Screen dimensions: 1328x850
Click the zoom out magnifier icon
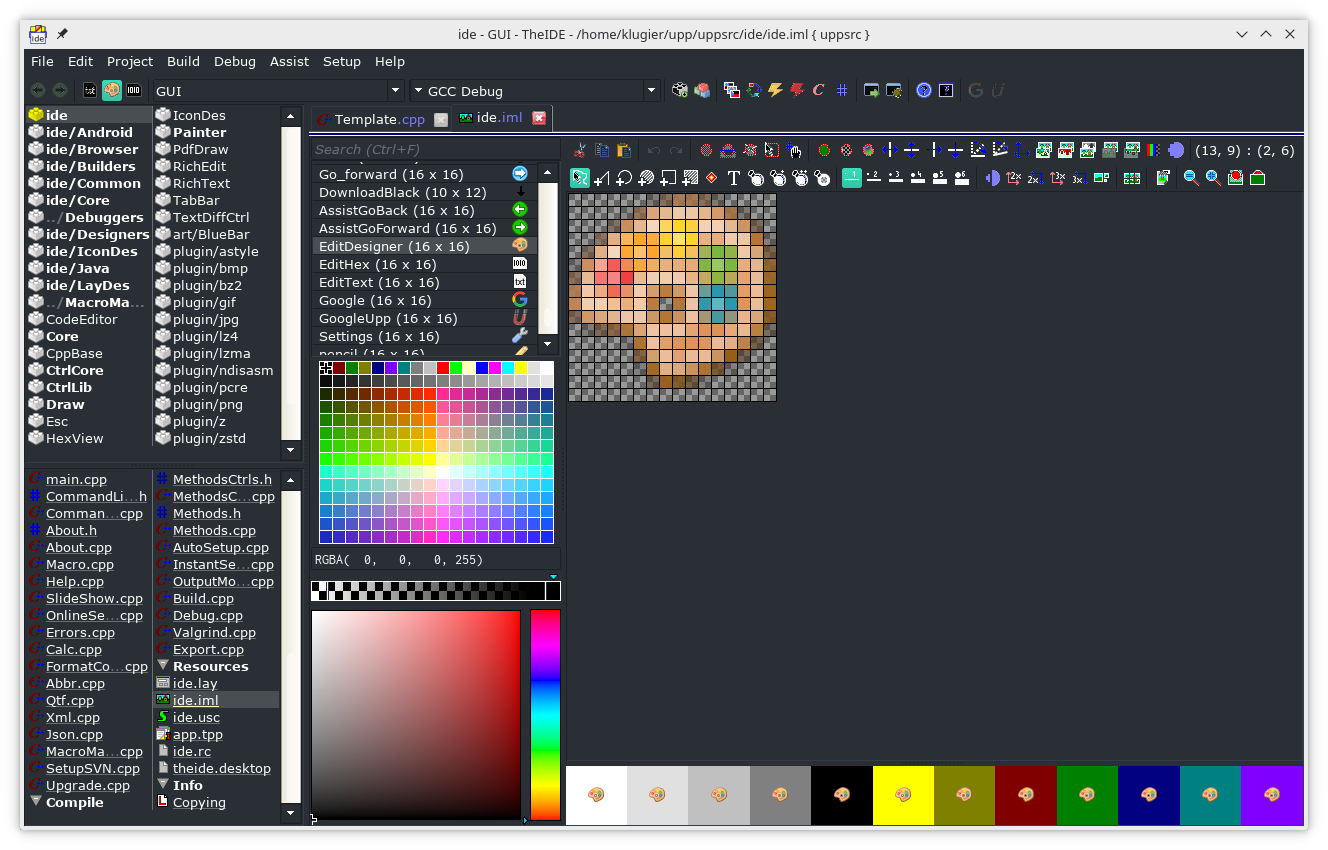(x=1191, y=178)
